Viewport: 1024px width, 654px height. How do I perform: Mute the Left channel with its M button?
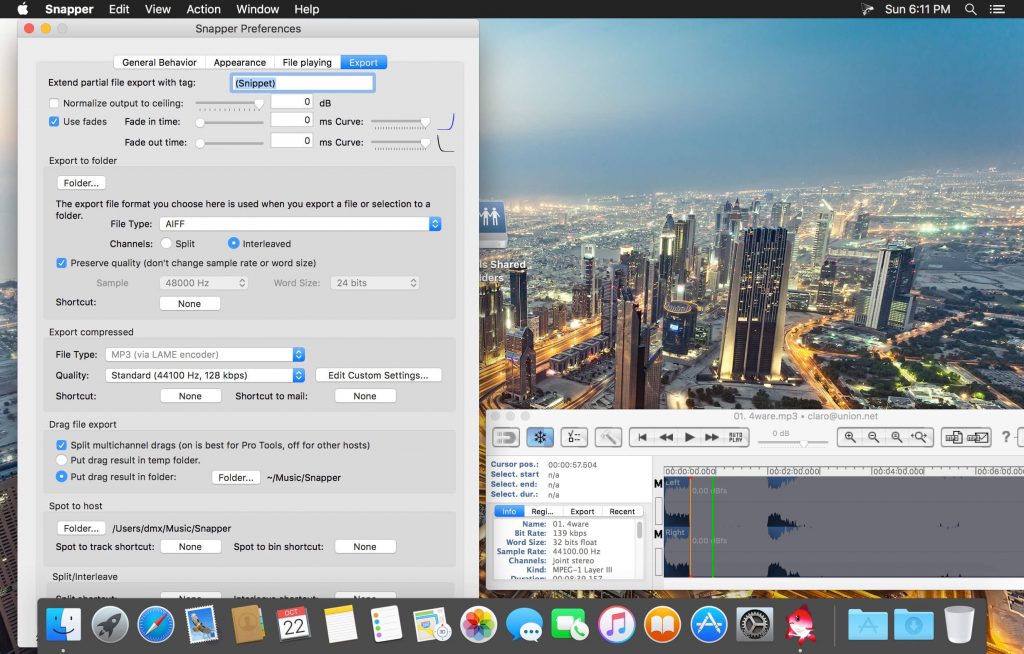tap(658, 483)
